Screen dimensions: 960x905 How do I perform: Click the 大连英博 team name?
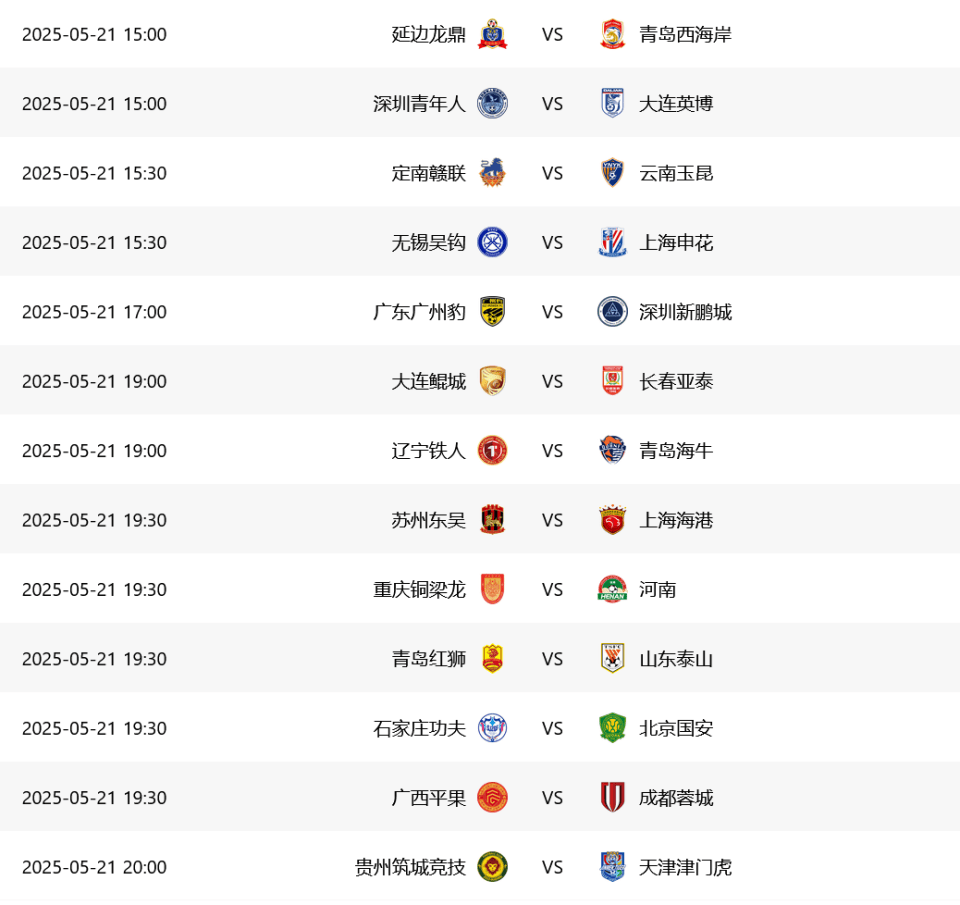coord(676,104)
